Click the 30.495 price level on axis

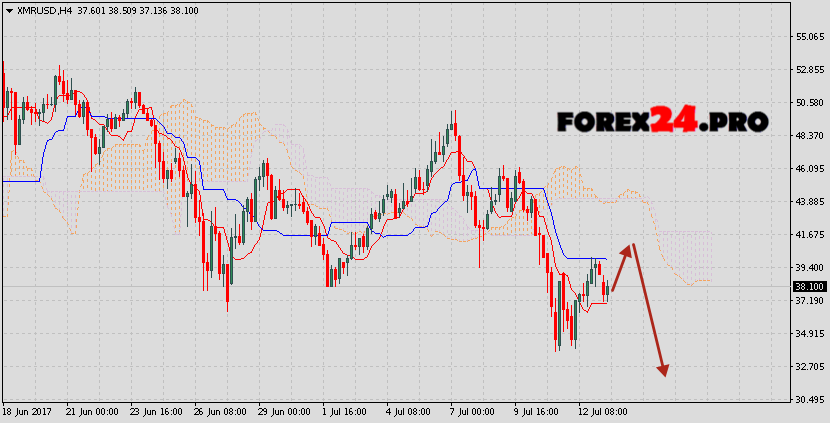pos(808,400)
